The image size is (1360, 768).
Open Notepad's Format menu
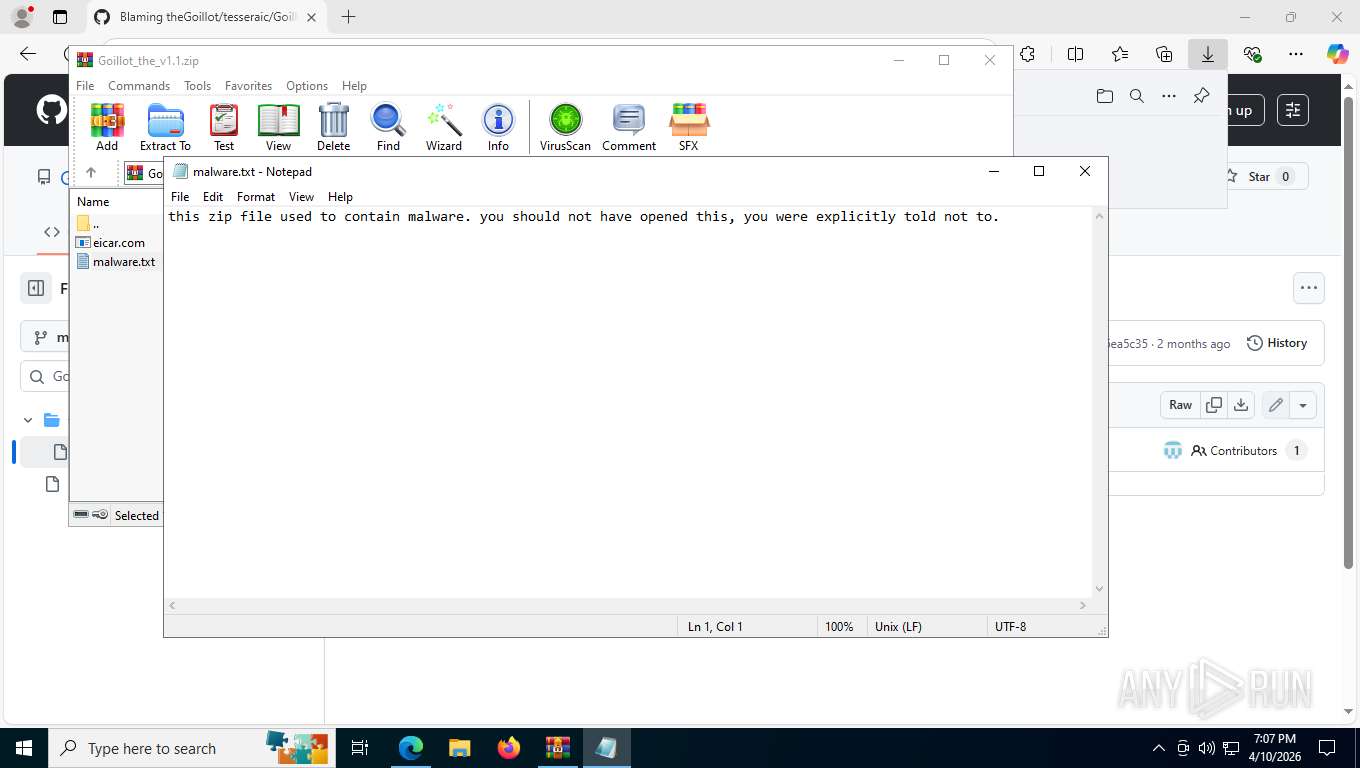[256, 197]
